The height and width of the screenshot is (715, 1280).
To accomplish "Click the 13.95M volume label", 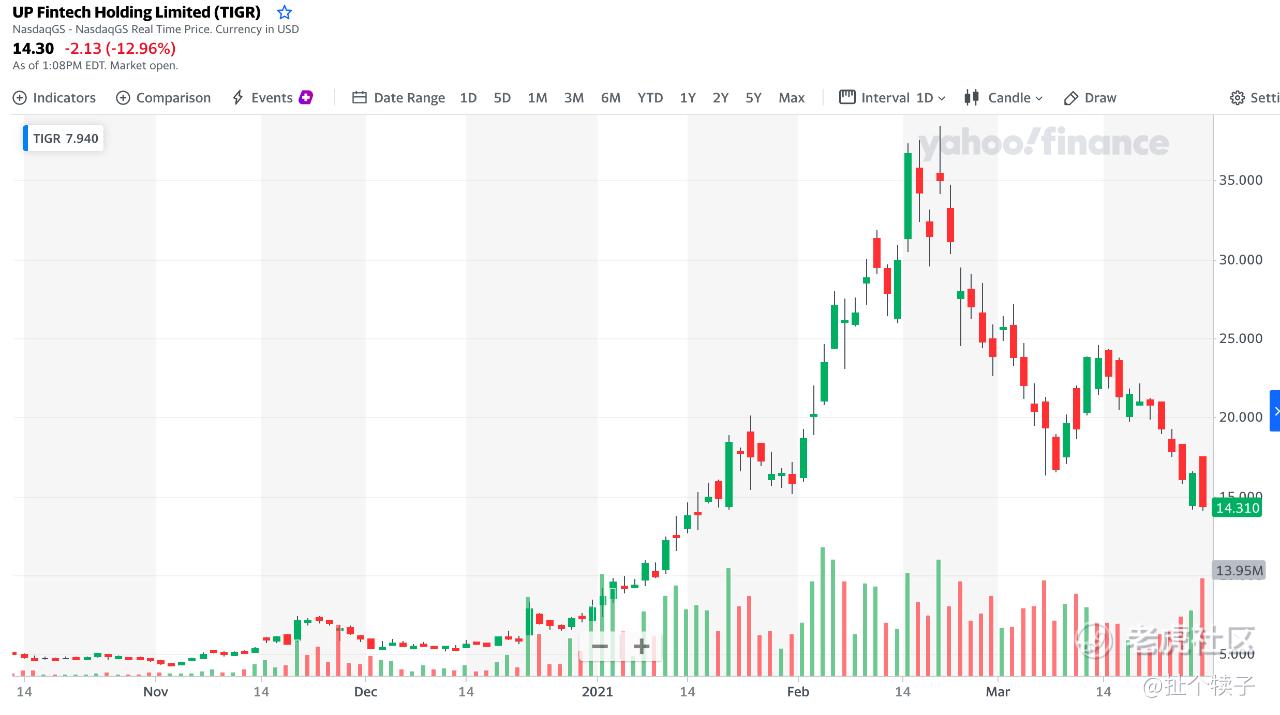I will click(1240, 571).
